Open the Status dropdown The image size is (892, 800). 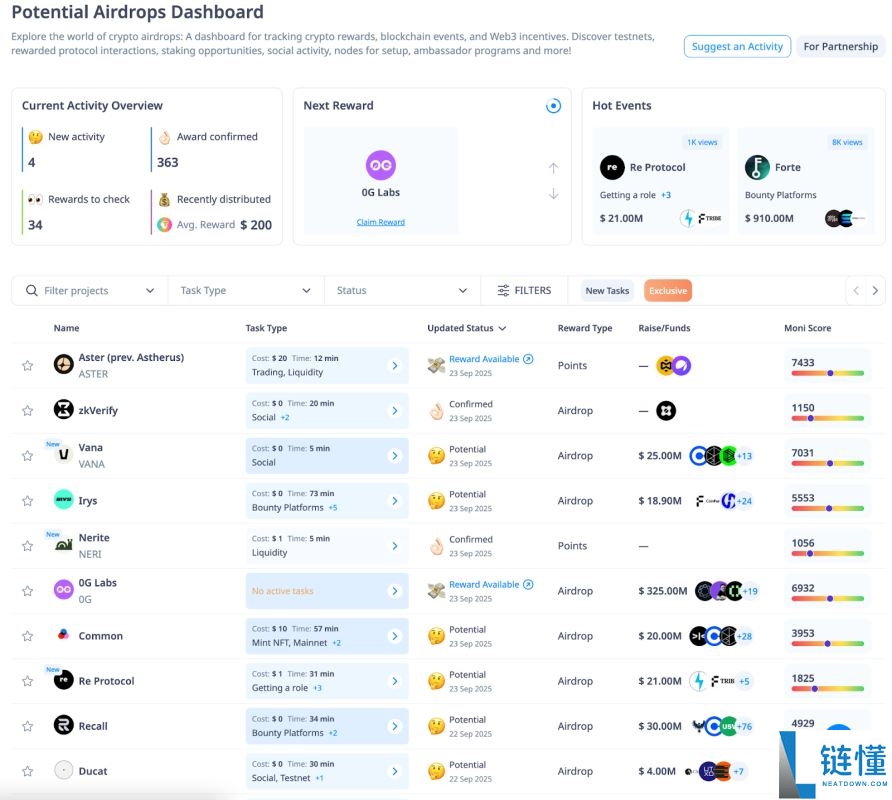[402, 290]
